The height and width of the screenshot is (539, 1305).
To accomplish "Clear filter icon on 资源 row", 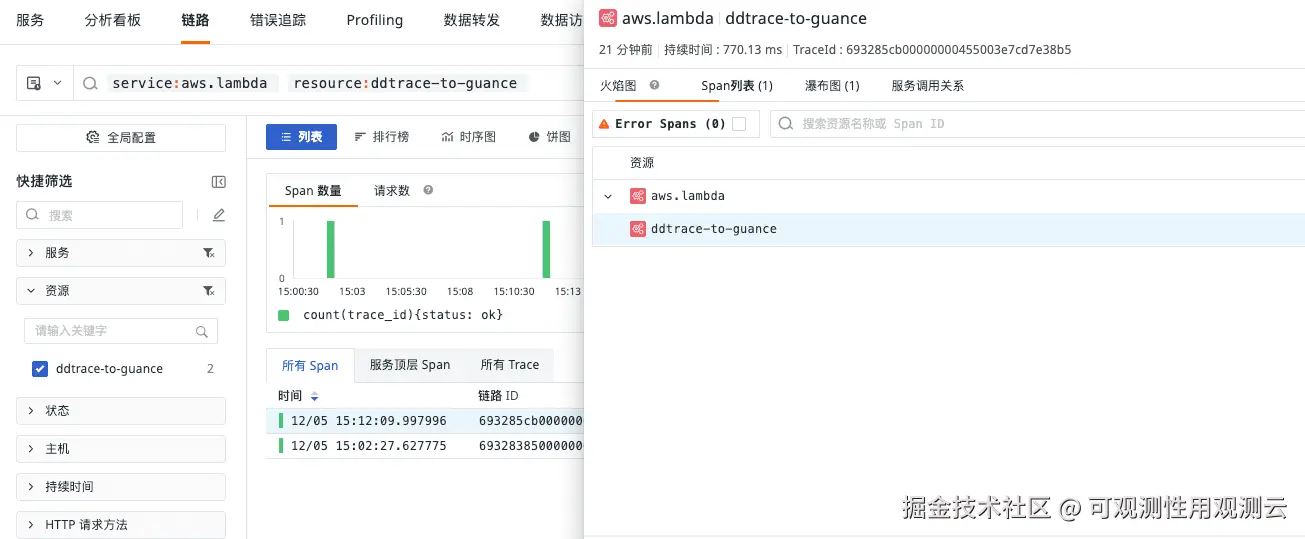I will 208,291.
